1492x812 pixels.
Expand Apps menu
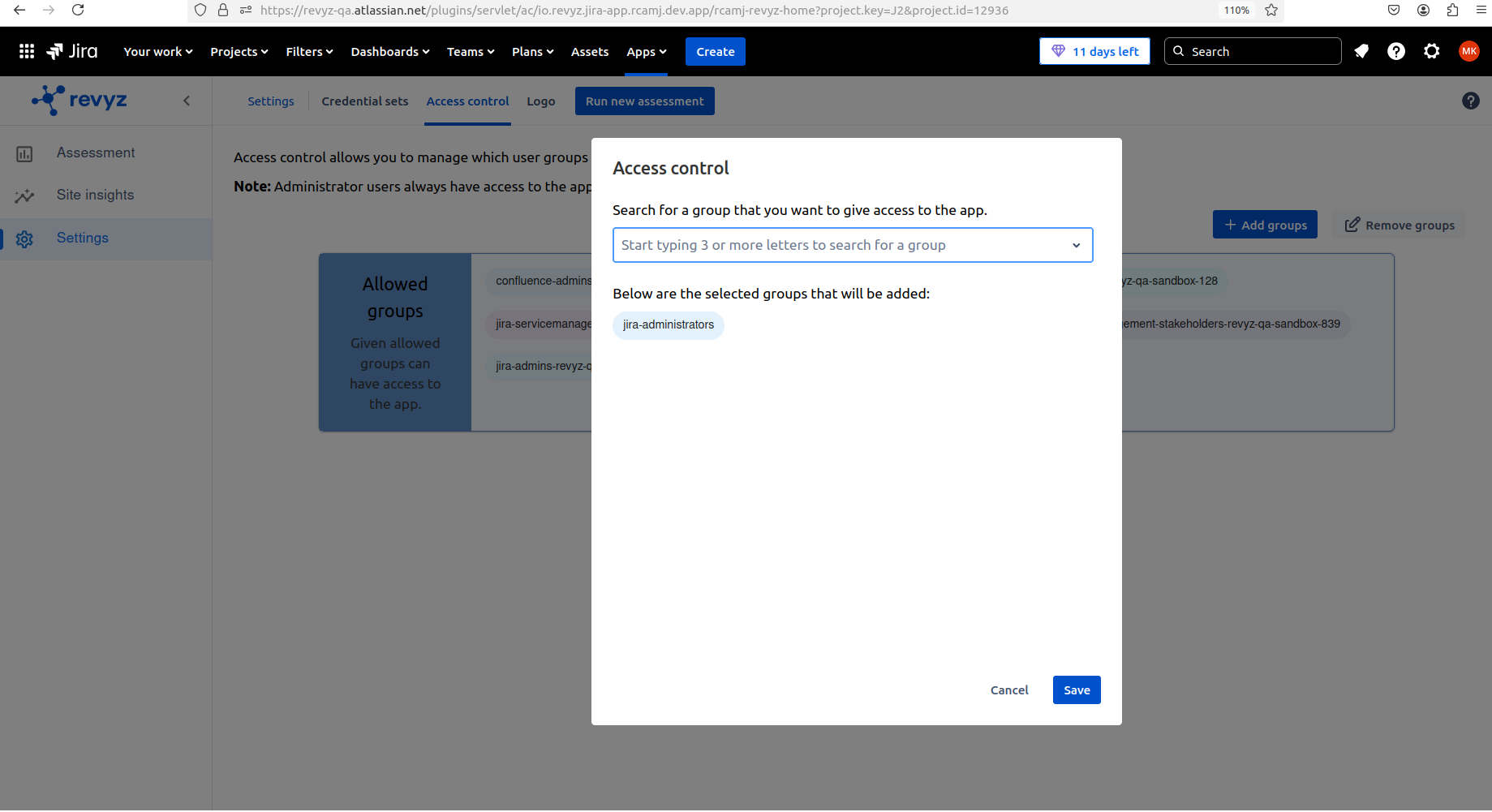pos(647,51)
